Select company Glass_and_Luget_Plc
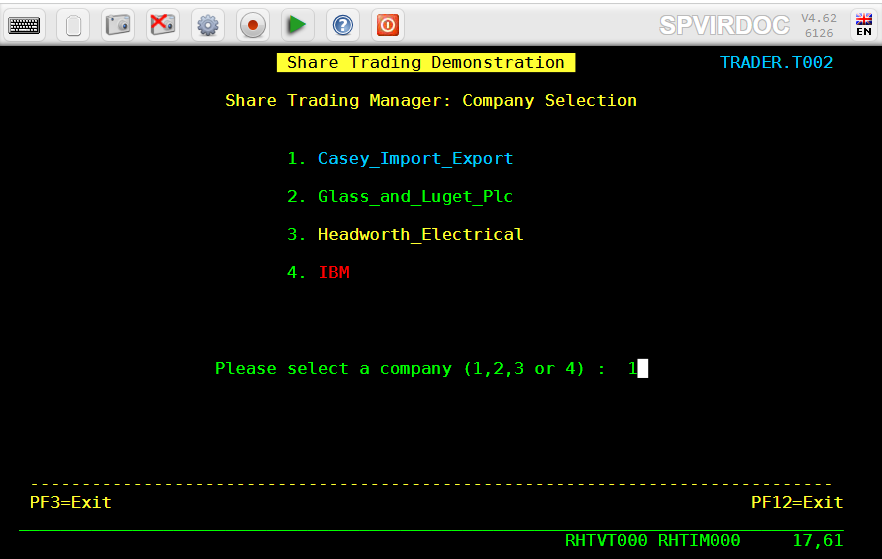The width and height of the screenshot is (882, 559). [415, 197]
